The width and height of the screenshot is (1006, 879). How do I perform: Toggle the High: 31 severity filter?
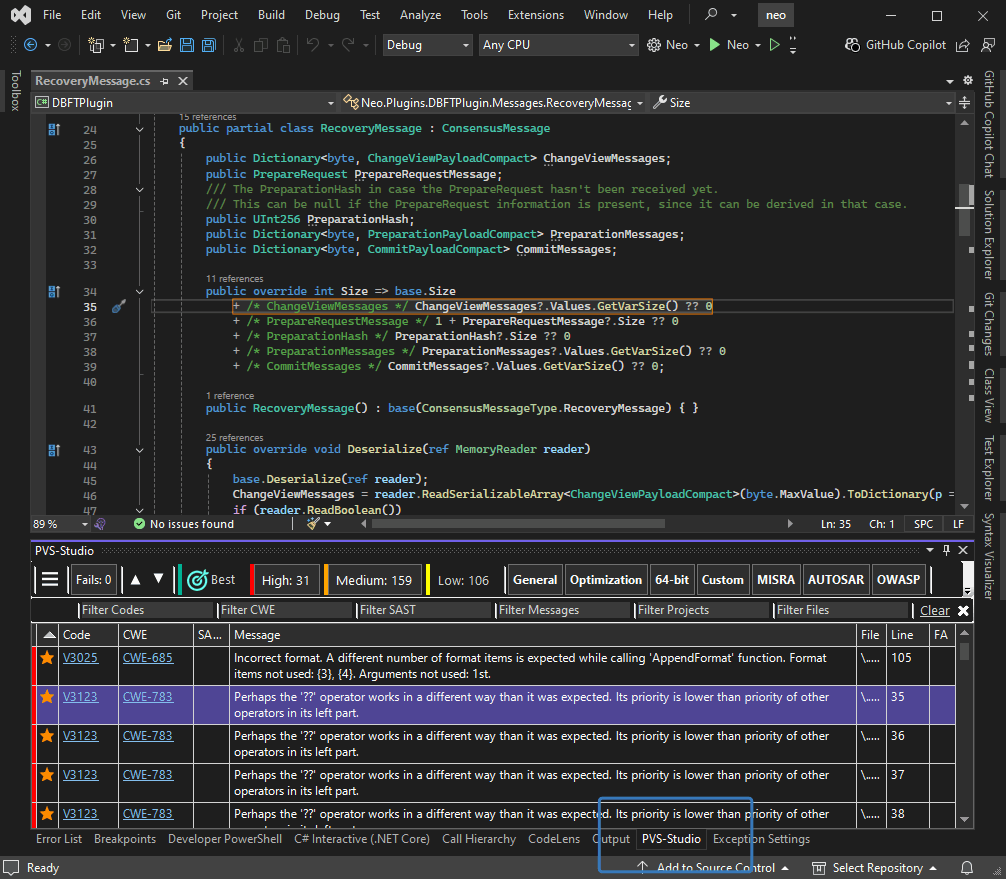tap(285, 580)
